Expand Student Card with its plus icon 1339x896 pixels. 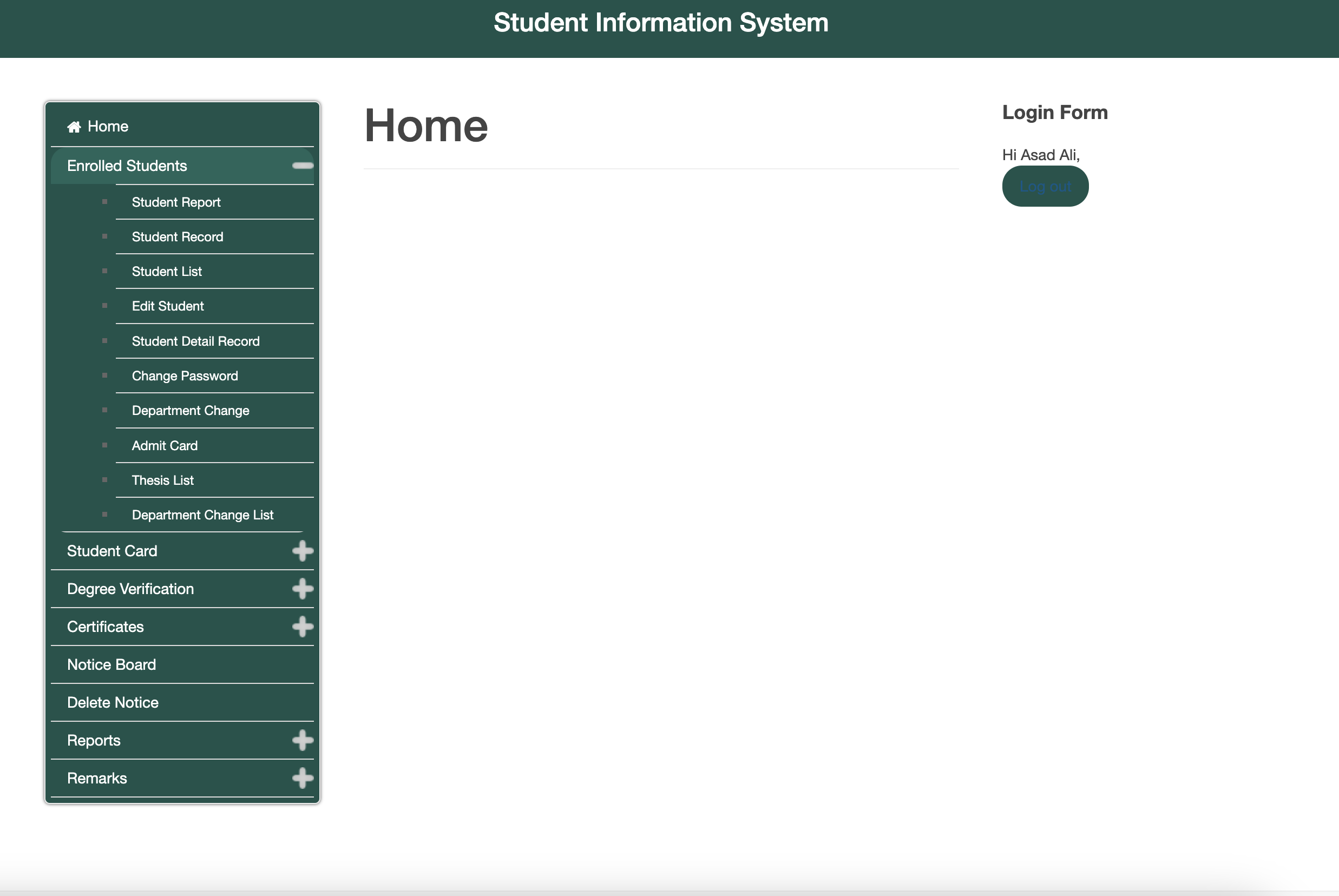303,551
